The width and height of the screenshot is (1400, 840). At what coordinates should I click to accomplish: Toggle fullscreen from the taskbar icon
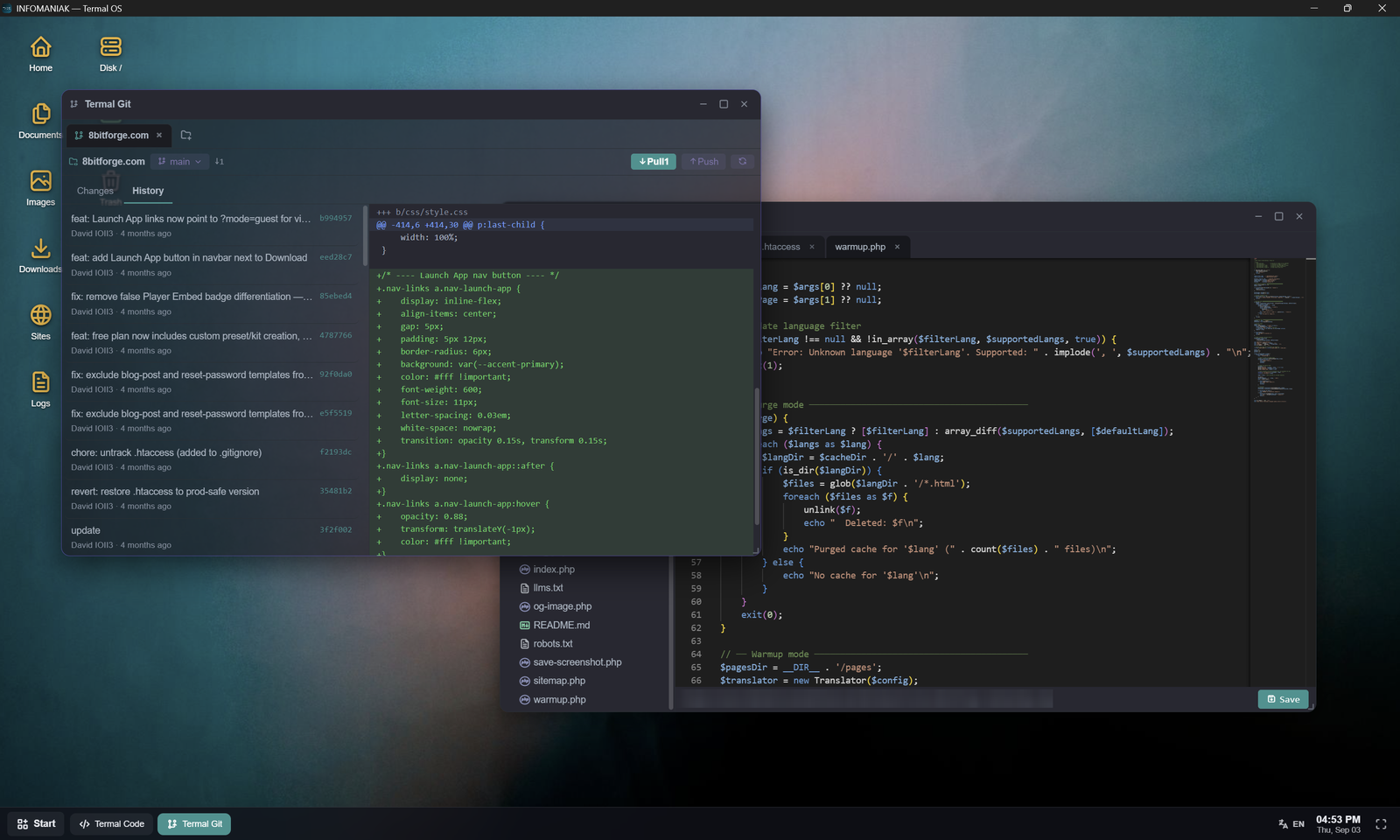(1381, 824)
